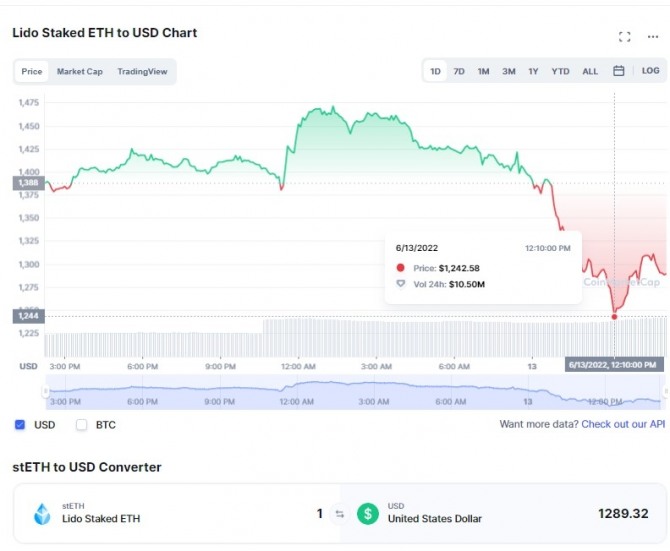The image size is (670, 551).
Task: Click the Lido Staked ETH droplet icon
Action: point(42,514)
